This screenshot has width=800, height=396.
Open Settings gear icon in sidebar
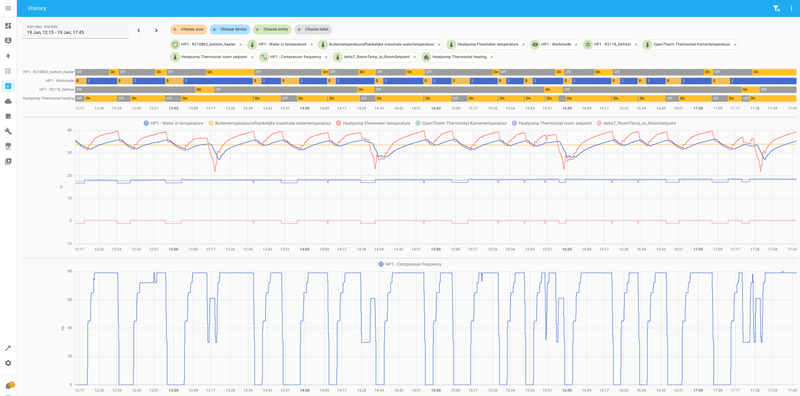[8, 363]
